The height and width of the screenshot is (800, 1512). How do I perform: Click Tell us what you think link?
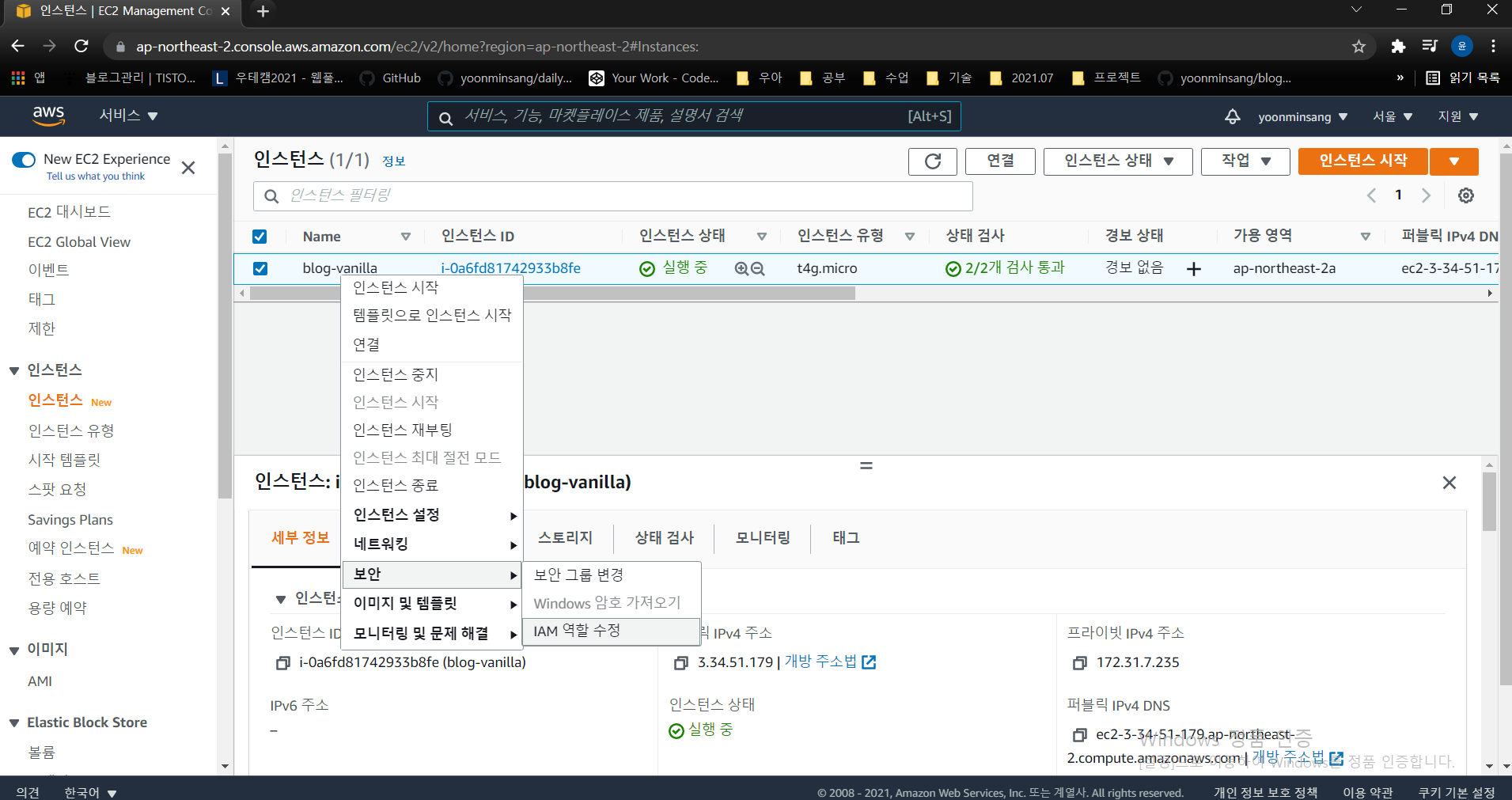coord(96,176)
